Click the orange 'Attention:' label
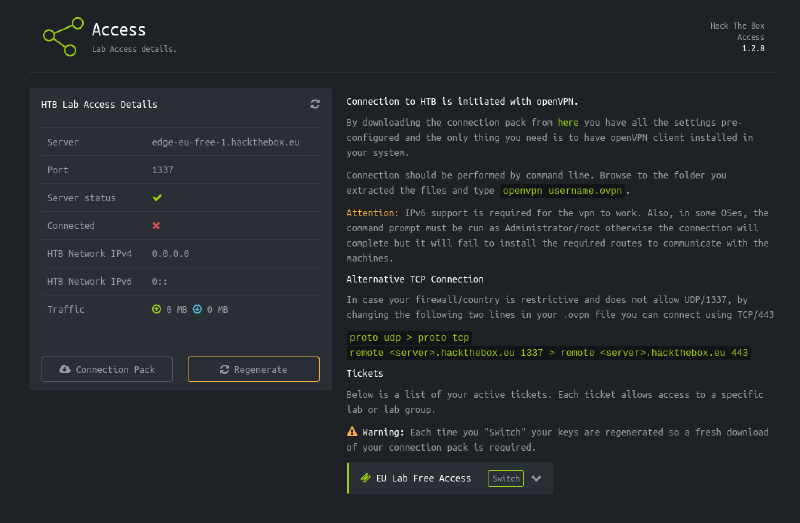 [372, 213]
